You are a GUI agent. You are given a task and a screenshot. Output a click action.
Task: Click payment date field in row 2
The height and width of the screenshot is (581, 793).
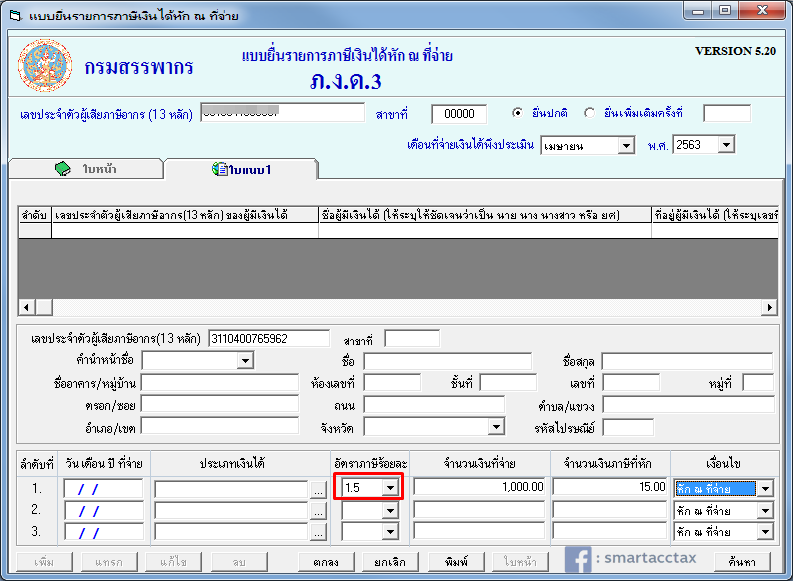coord(103,511)
